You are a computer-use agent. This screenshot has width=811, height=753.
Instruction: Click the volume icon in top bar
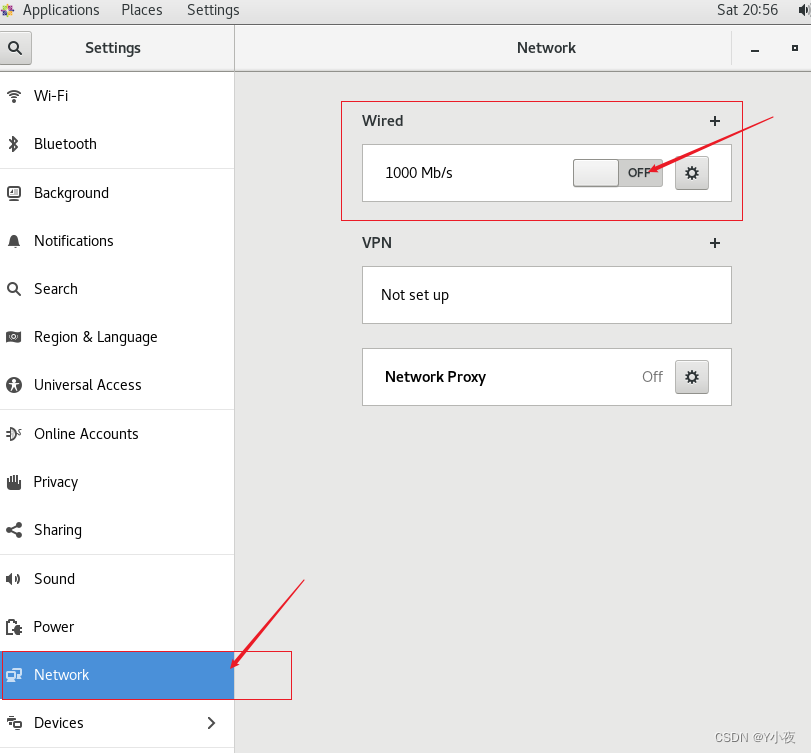click(803, 11)
